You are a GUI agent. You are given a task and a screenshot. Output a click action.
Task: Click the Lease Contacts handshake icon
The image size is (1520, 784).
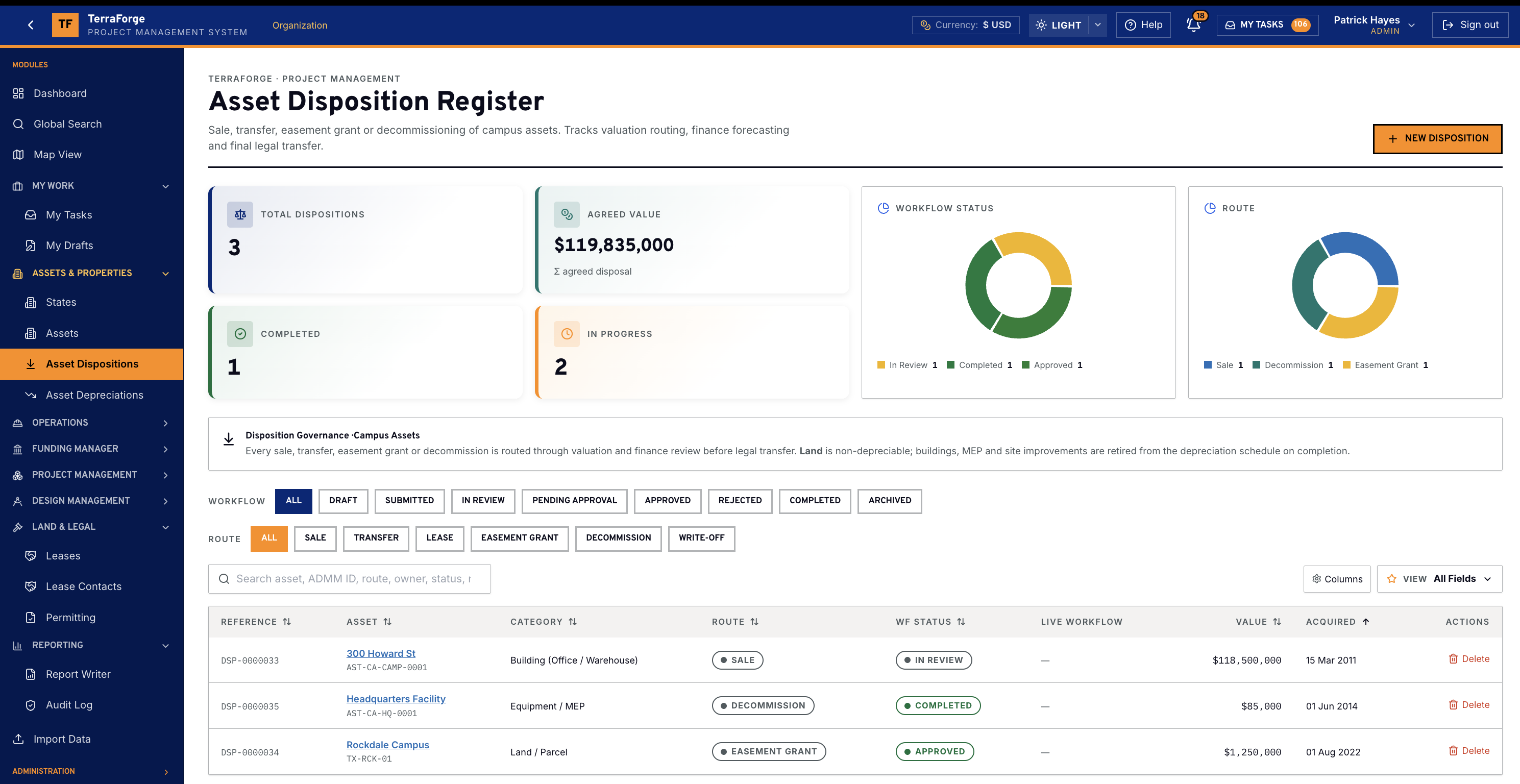tap(31, 586)
